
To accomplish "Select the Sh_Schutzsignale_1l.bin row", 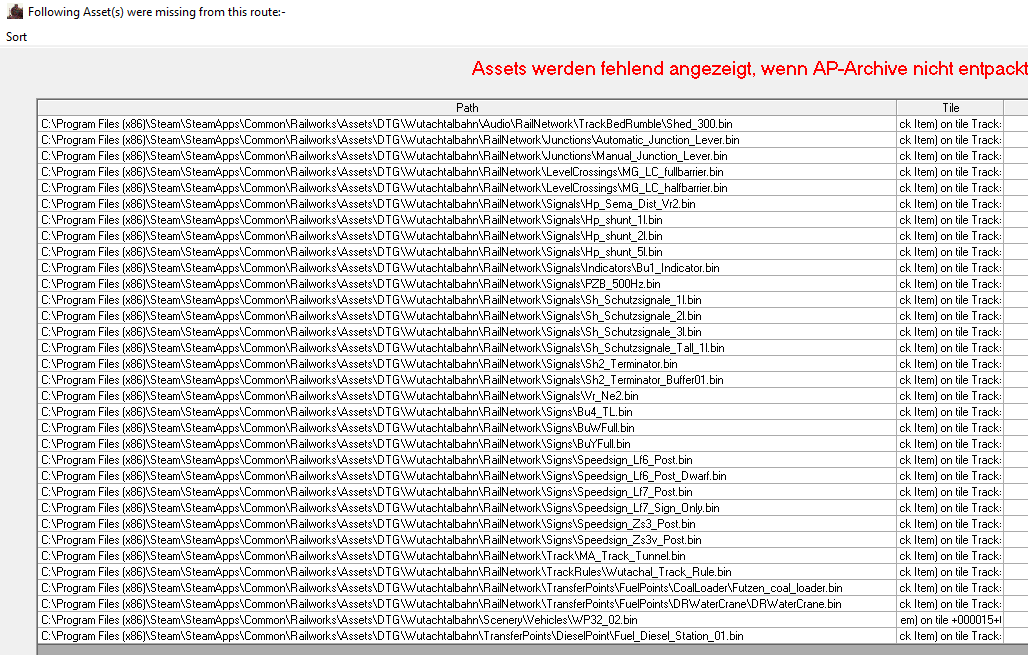I will tap(467, 300).
